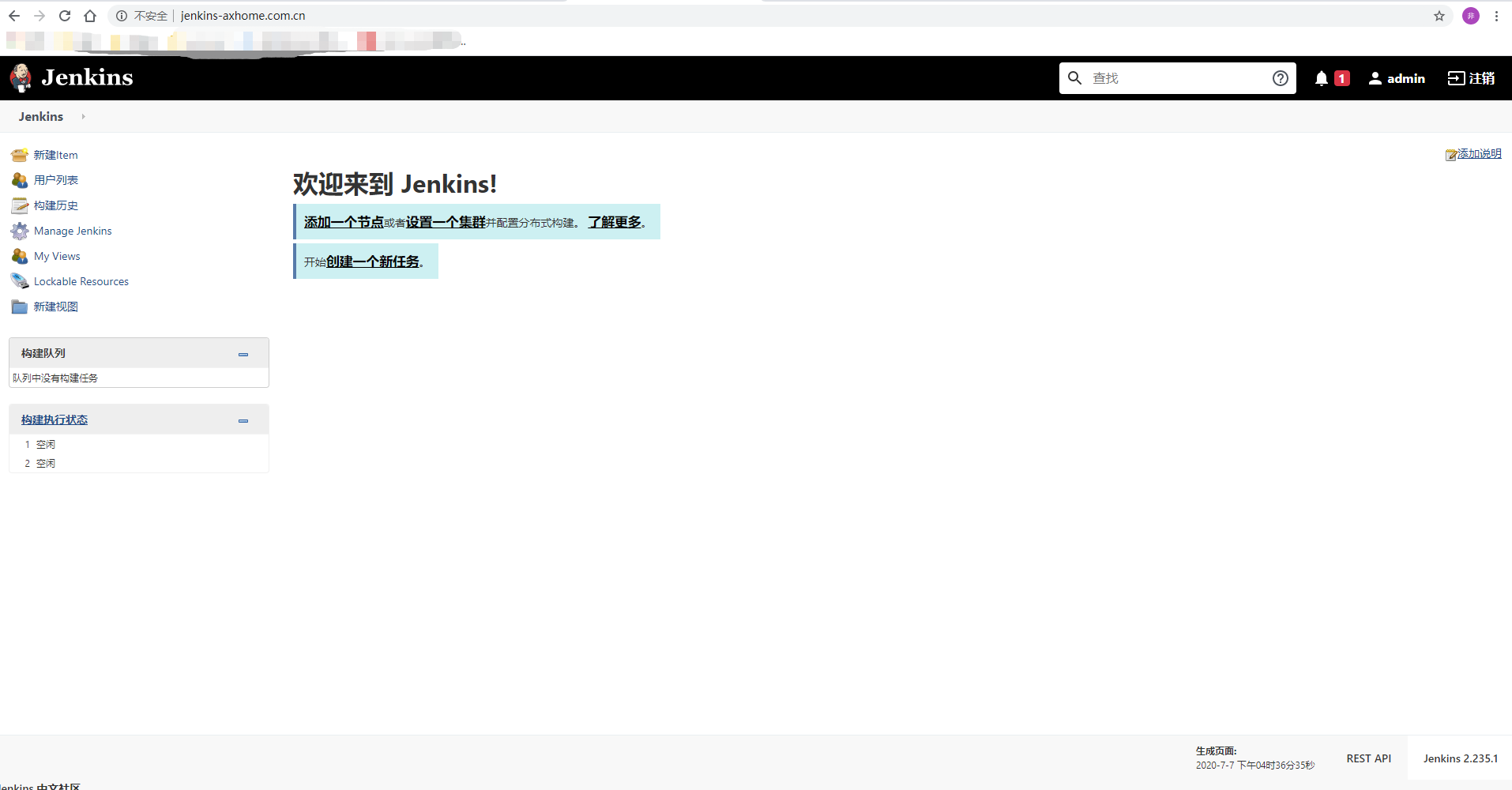Viewport: 1512px width, 790px height.
Task: Open the 创建一个新任务 link
Action: pos(373,261)
